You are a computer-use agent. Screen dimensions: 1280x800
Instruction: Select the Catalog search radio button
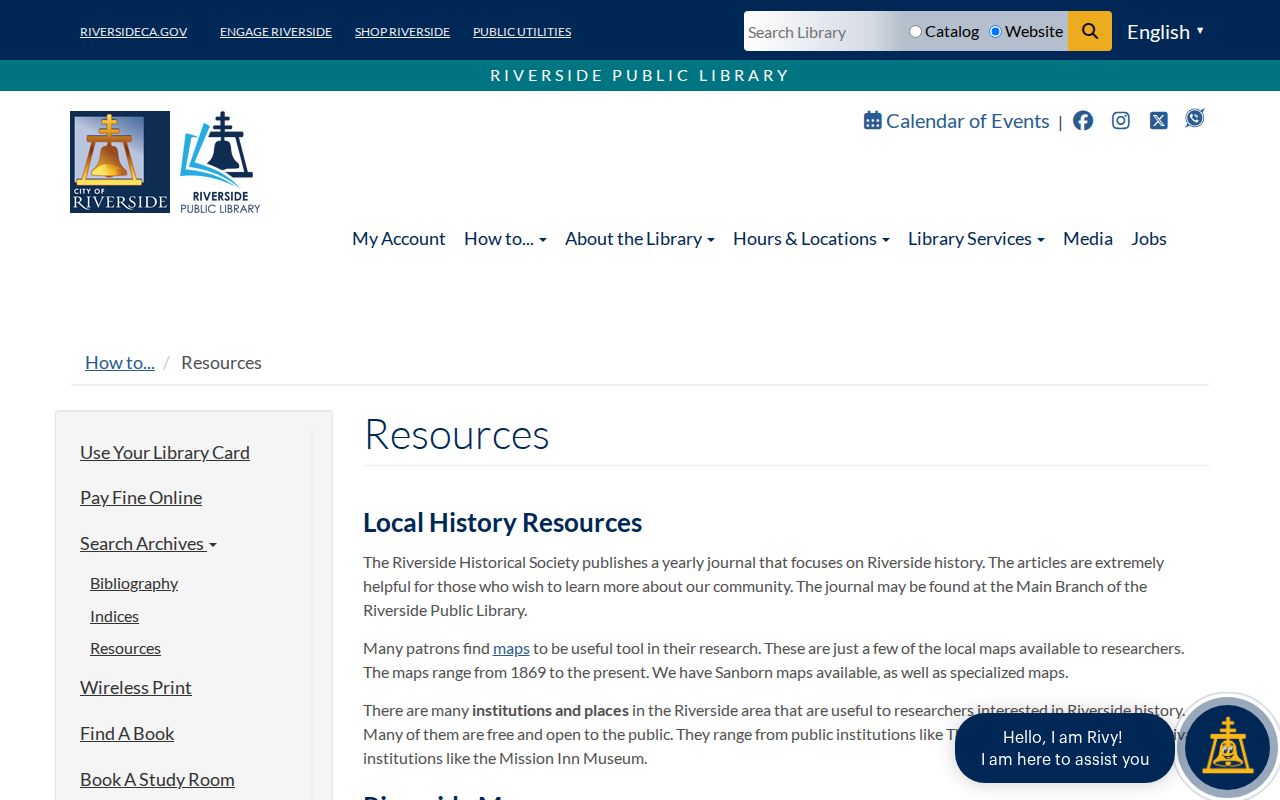click(x=915, y=32)
